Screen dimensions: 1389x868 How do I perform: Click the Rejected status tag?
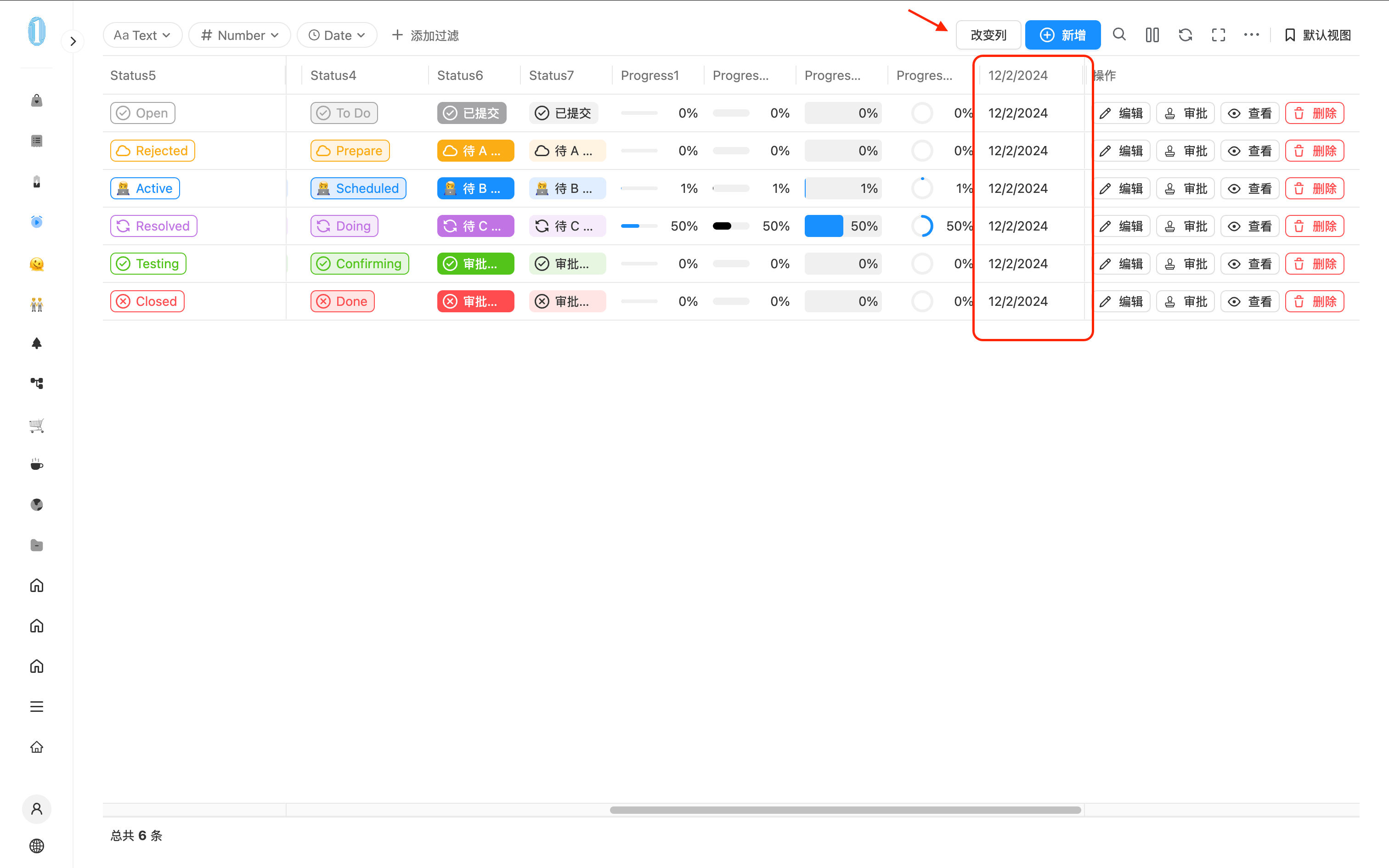coord(152,151)
